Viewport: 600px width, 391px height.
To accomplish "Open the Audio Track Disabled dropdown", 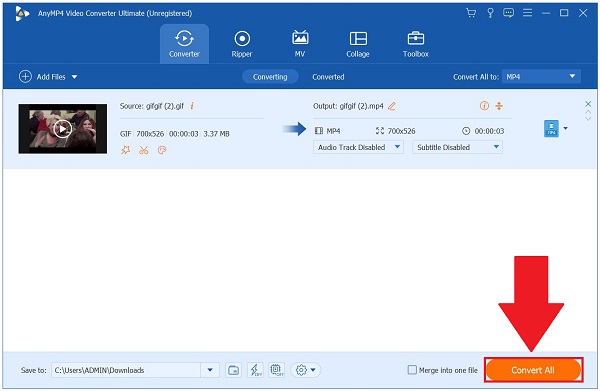I will pyautogui.click(x=358, y=147).
